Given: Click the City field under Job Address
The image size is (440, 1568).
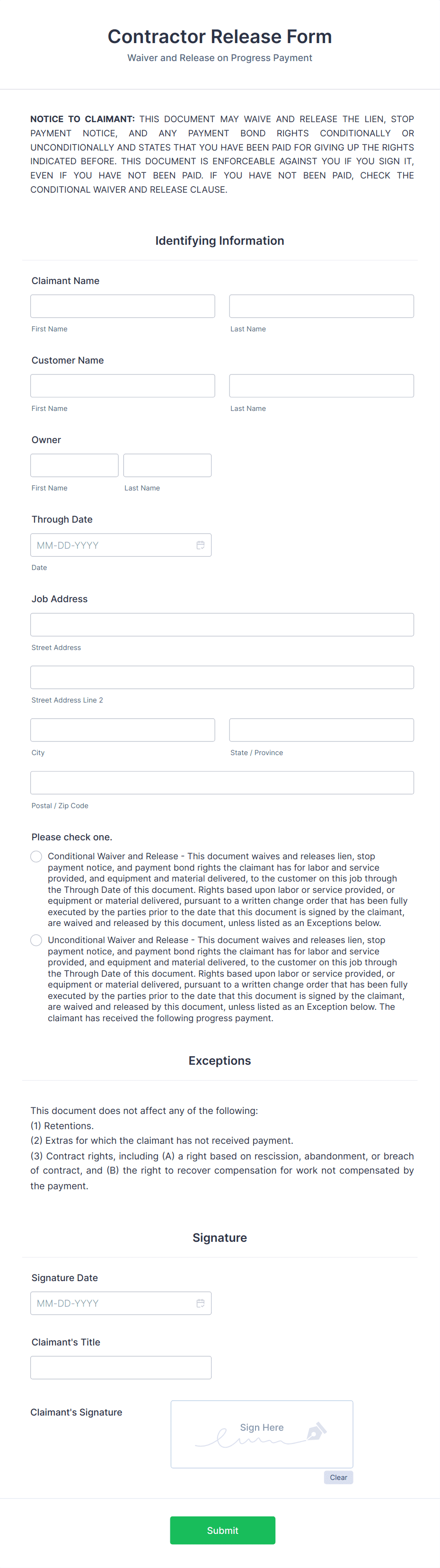Looking at the screenshot, I should click(123, 730).
